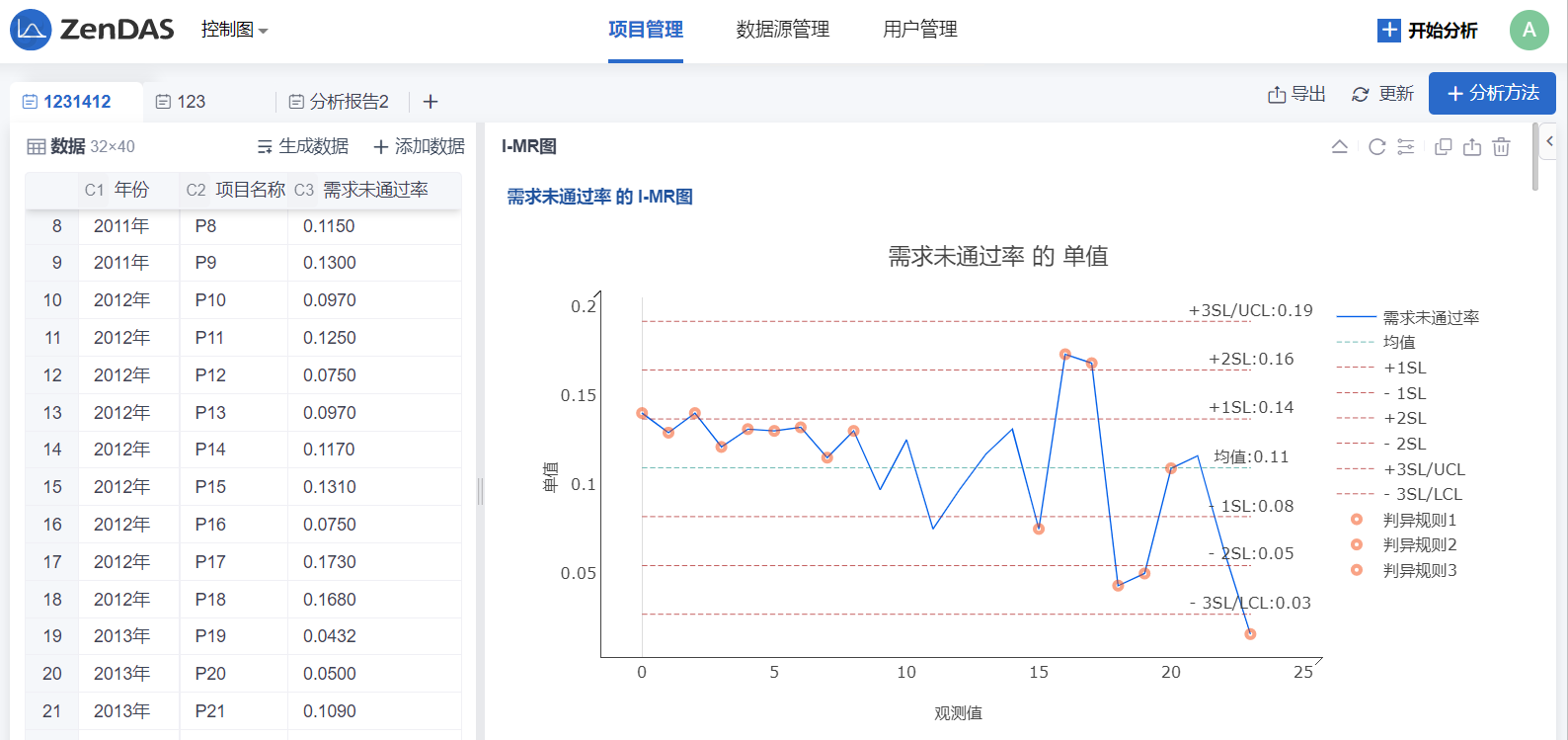Click the chart share/export icon
Viewport: 1568px width, 740px height.
pyautogui.click(x=1472, y=147)
